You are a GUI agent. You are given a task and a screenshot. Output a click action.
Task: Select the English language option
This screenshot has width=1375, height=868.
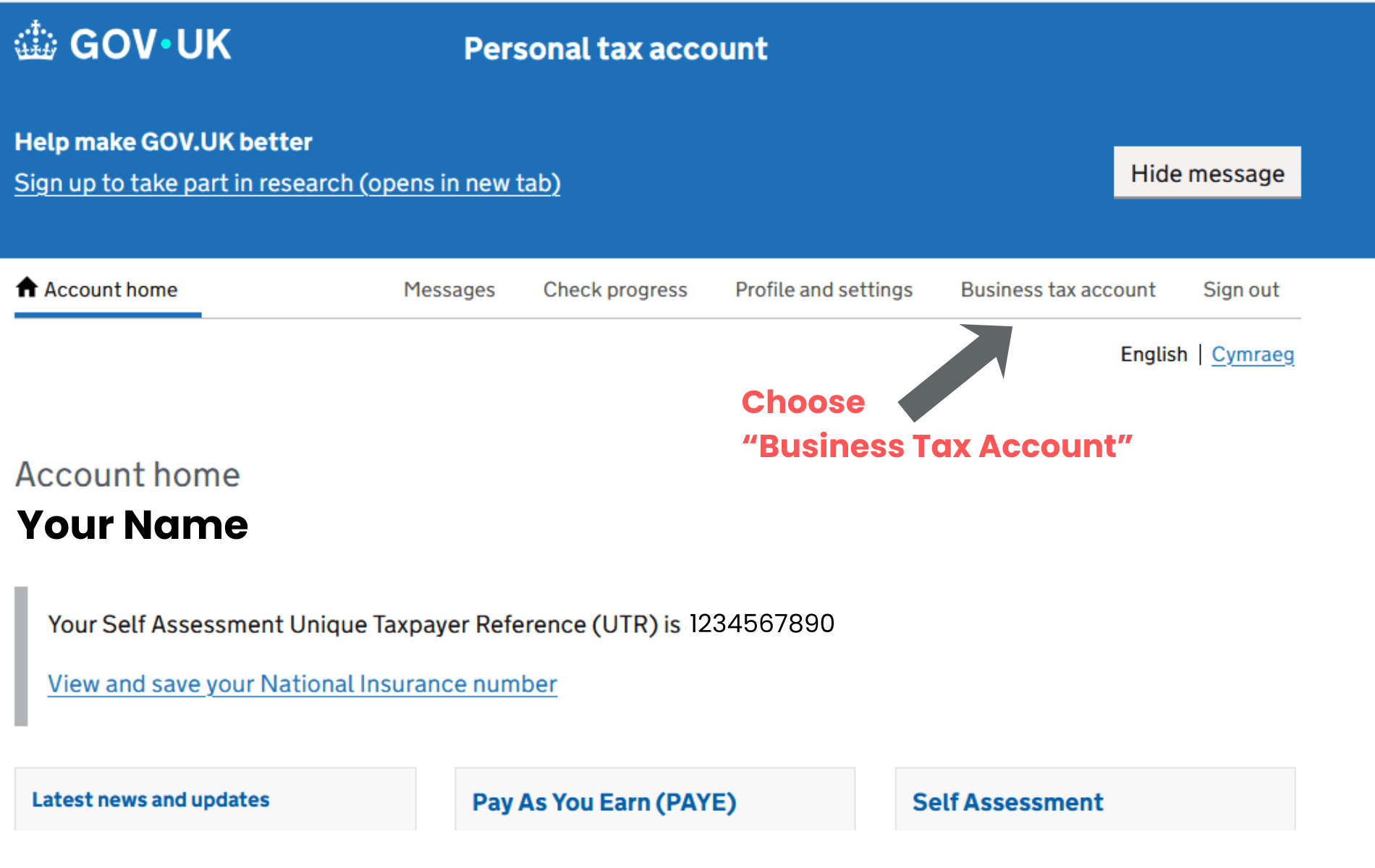click(x=1154, y=354)
